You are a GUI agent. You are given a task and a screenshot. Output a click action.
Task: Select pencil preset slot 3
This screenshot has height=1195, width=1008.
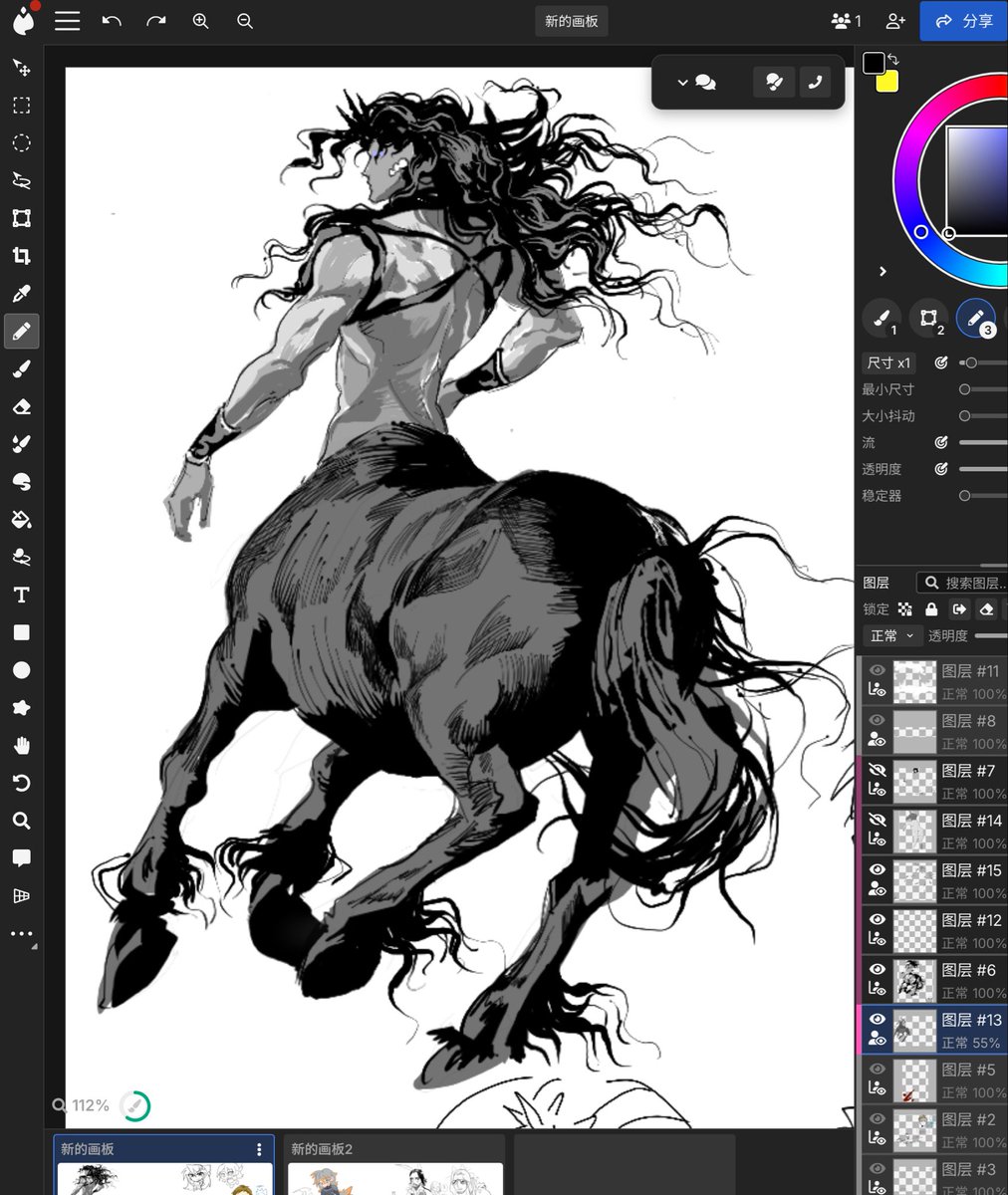[x=976, y=319]
